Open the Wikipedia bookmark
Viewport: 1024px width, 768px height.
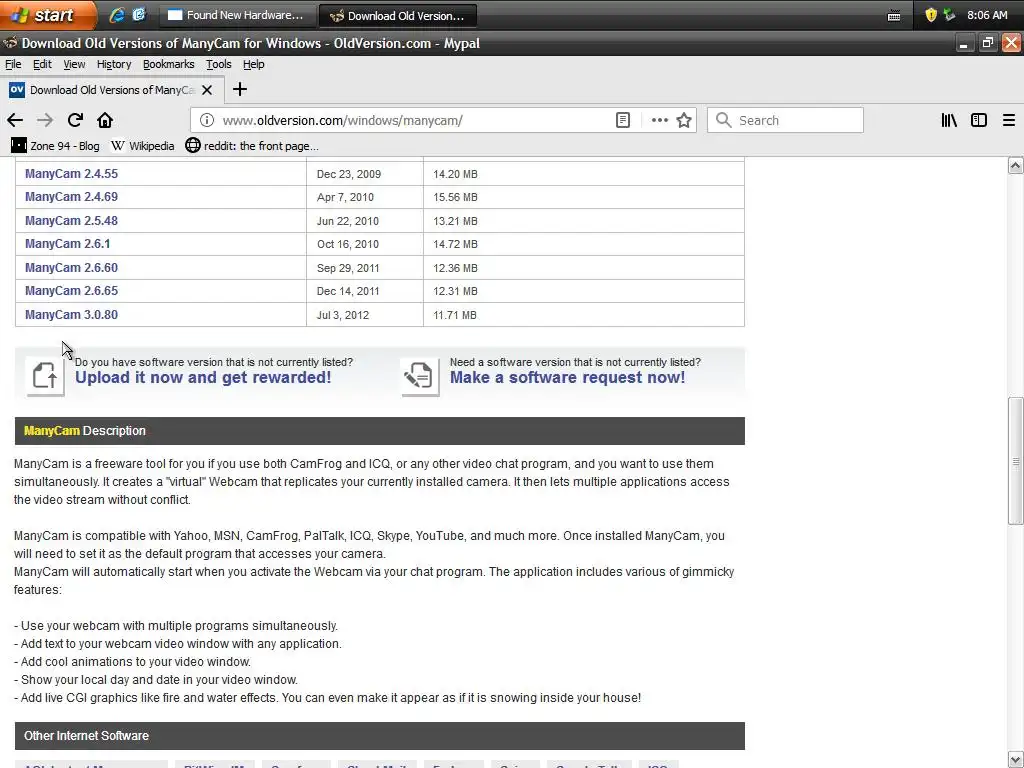pyautogui.click(x=143, y=146)
